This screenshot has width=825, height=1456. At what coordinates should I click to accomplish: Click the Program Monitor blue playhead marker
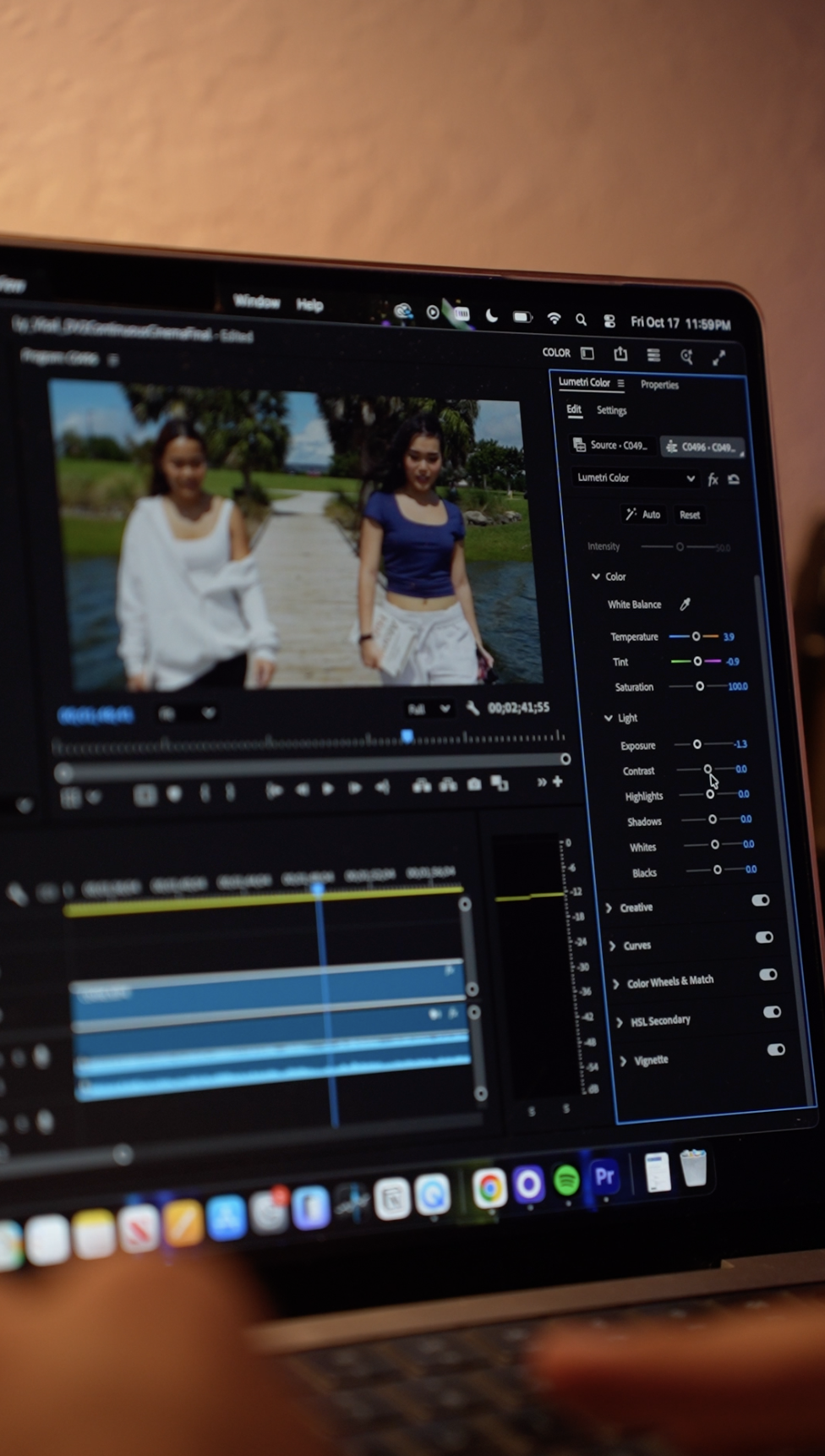[x=407, y=736]
